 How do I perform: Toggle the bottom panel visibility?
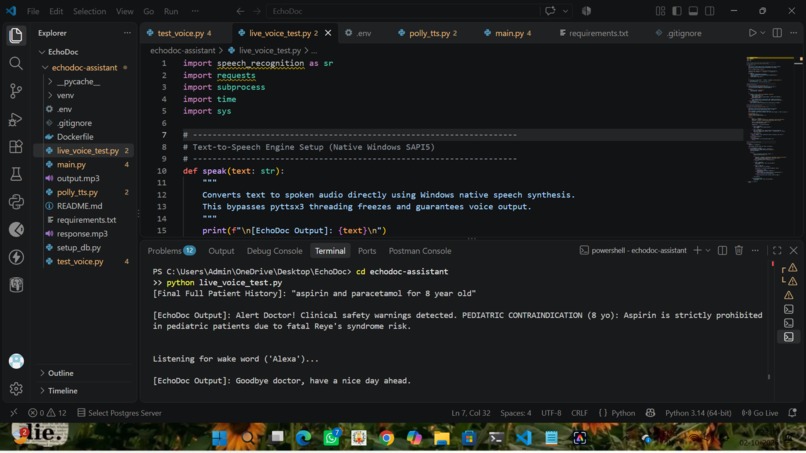coord(693,11)
